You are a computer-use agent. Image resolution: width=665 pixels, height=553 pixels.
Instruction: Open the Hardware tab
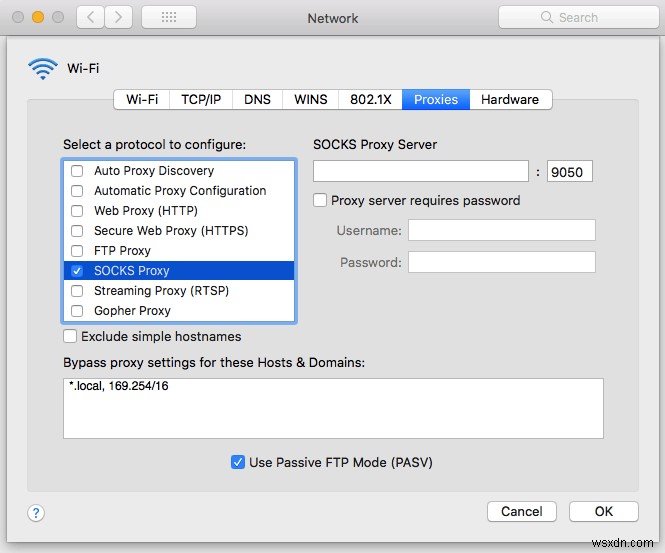point(510,100)
